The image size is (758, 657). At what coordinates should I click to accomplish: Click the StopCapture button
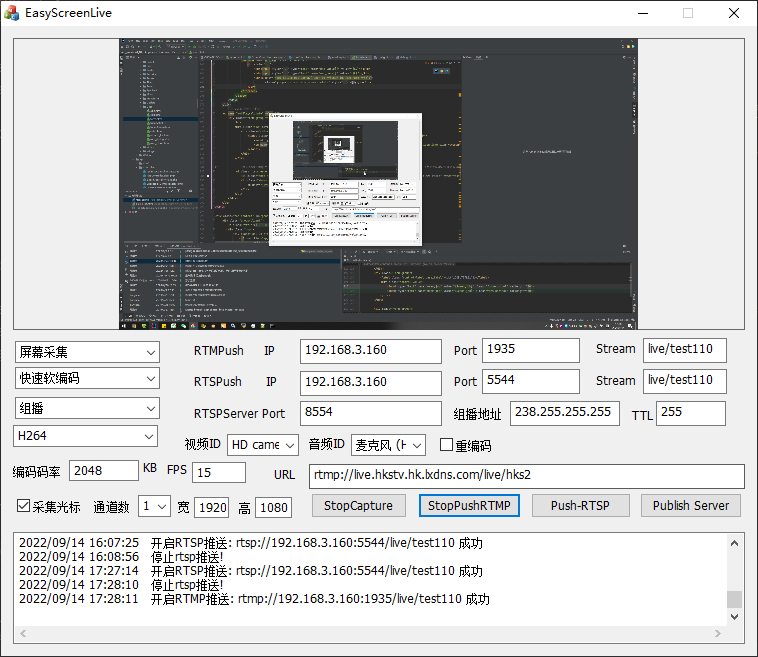click(x=359, y=506)
